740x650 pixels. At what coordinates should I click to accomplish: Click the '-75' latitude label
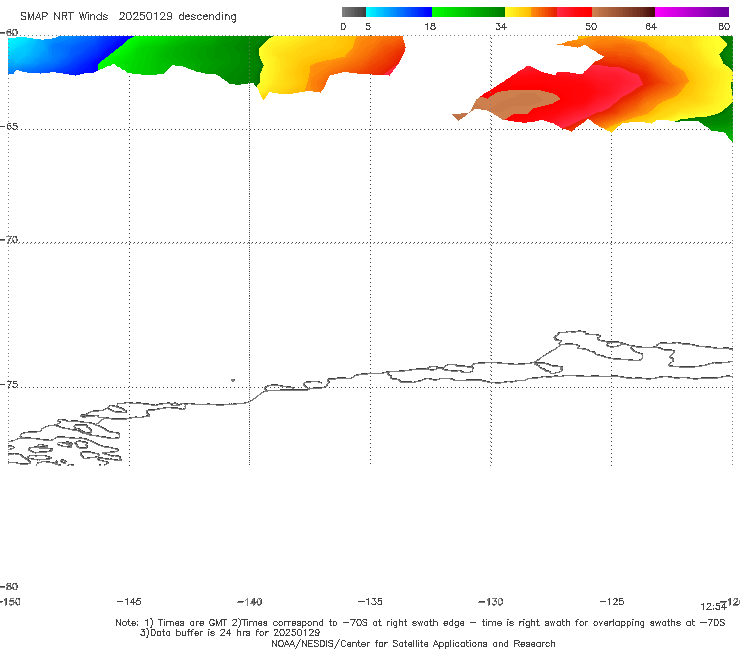pyautogui.click(x=9, y=385)
